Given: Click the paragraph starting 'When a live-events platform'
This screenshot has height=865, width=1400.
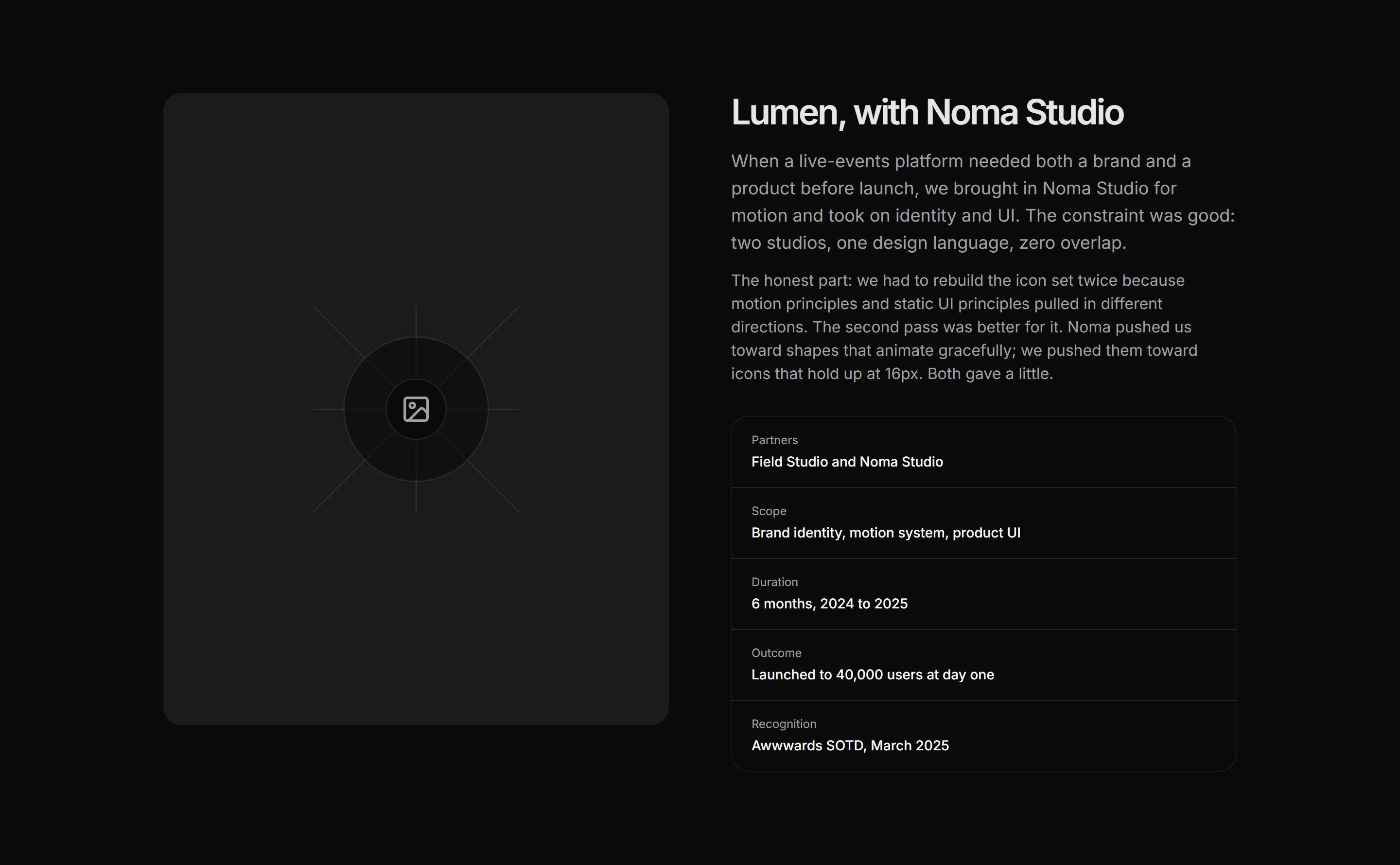Looking at the screenshot, I should (x=983, y=202).
